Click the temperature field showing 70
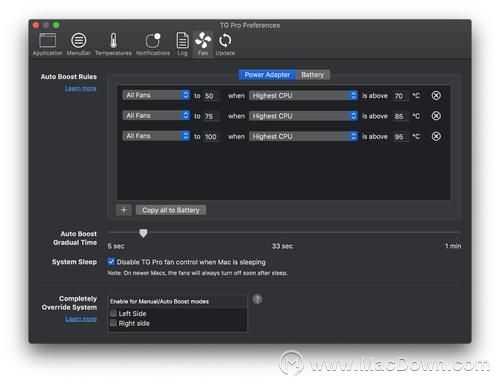Viewport: 500px width, 381px height. click(x=400, y=96)
